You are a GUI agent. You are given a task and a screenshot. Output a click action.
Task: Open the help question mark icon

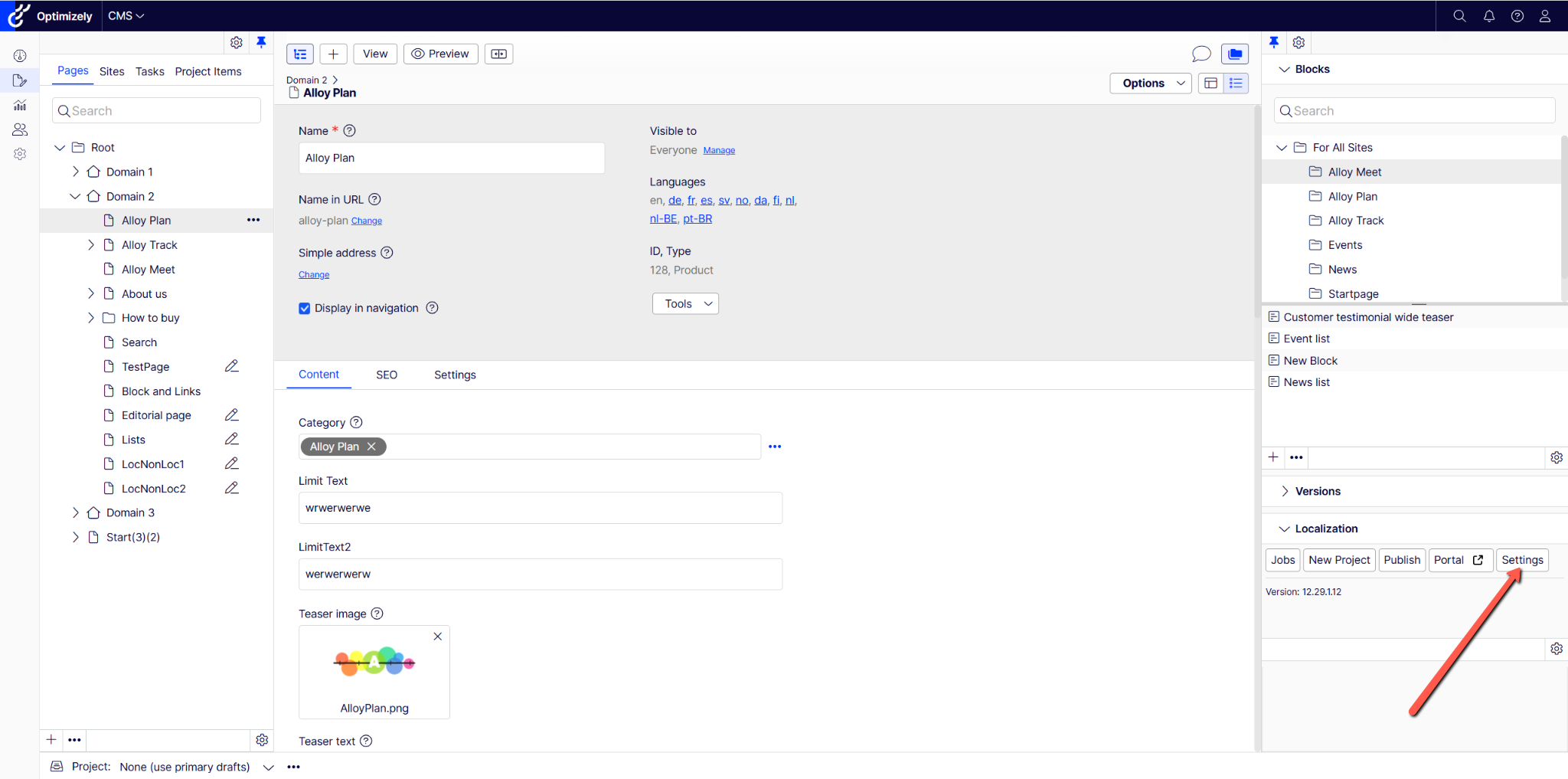coord(1517,16)
